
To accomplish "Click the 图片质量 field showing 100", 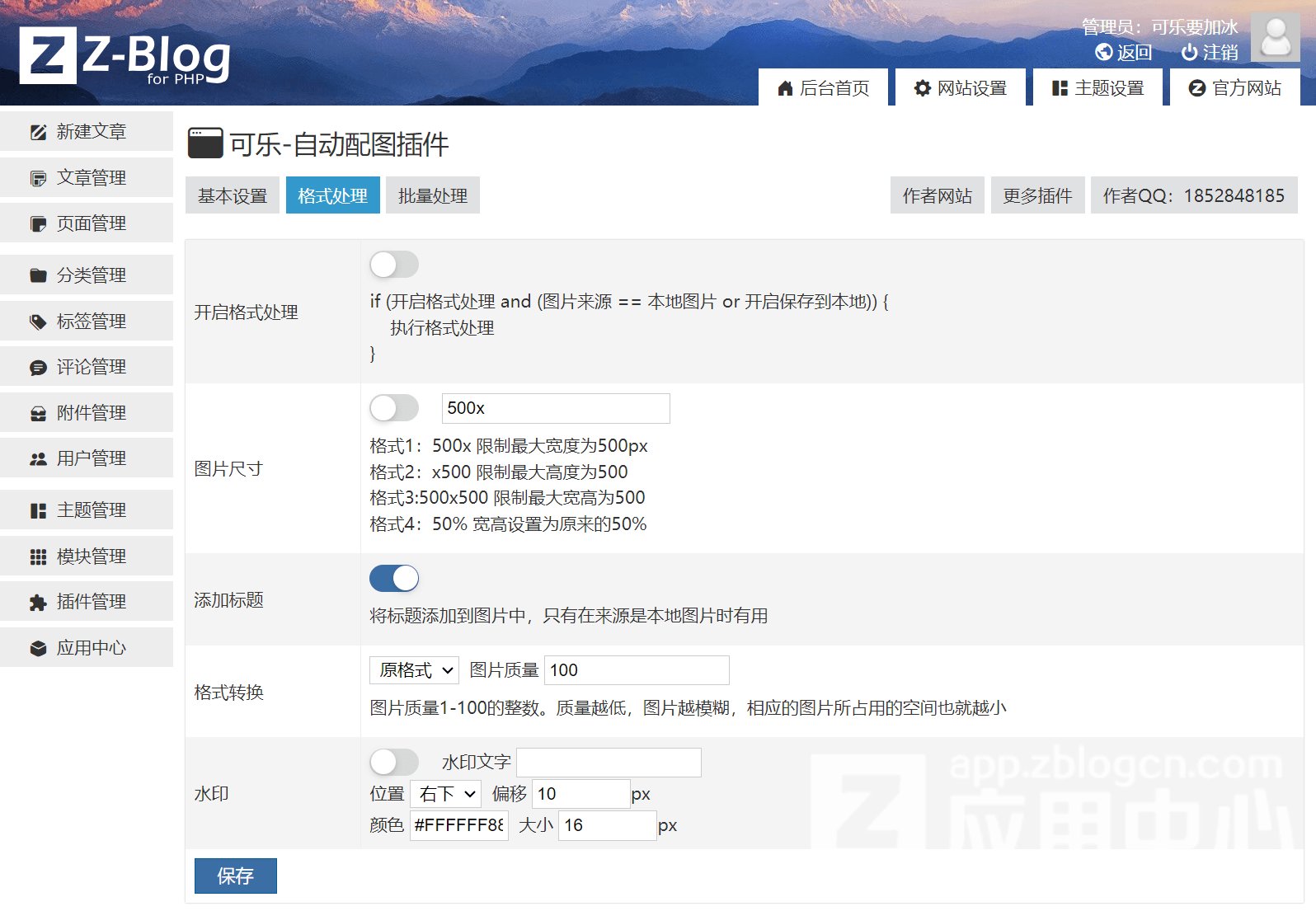I will tap(637, 670).
